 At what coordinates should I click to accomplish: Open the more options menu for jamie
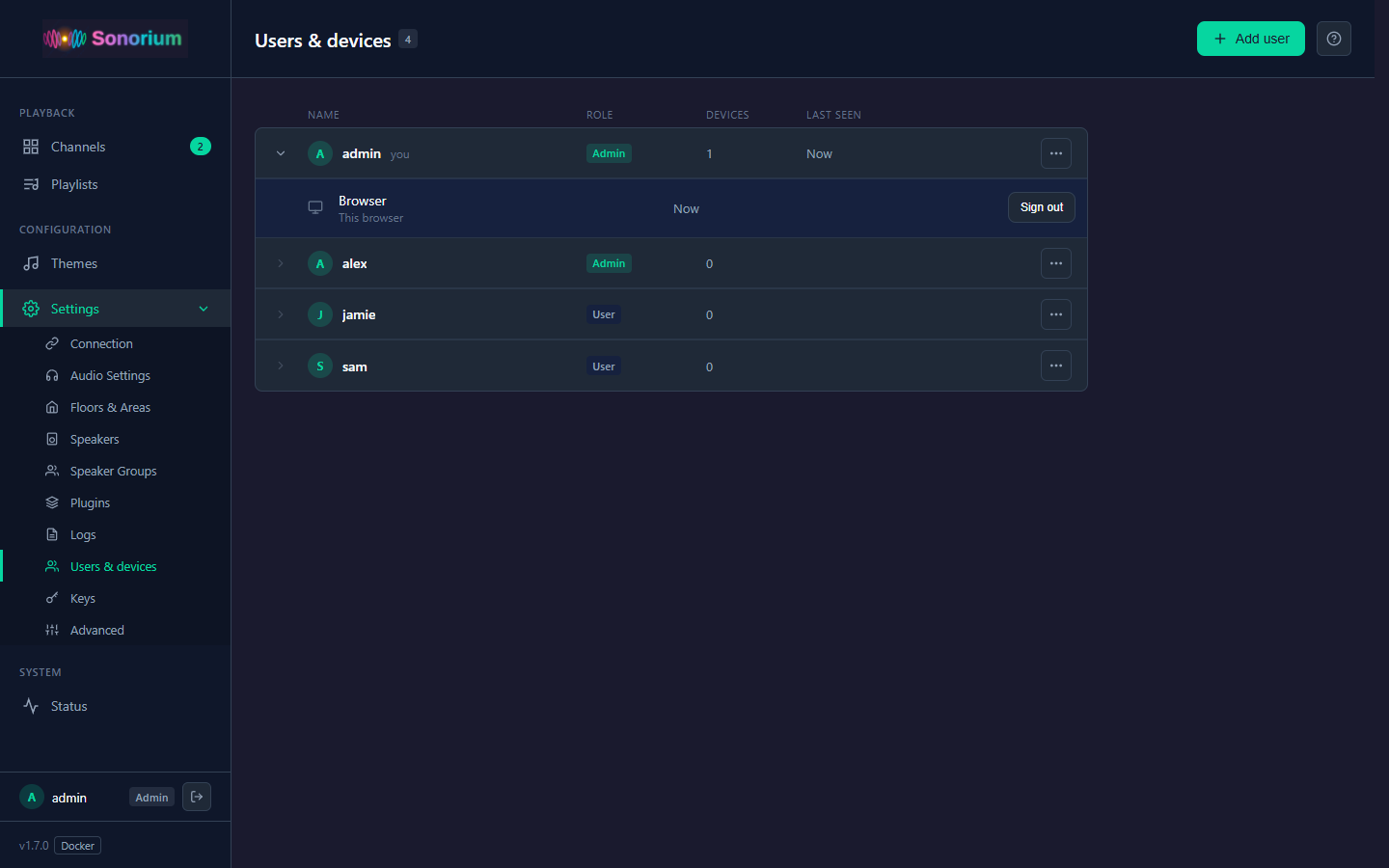[x=1056, y=314]
